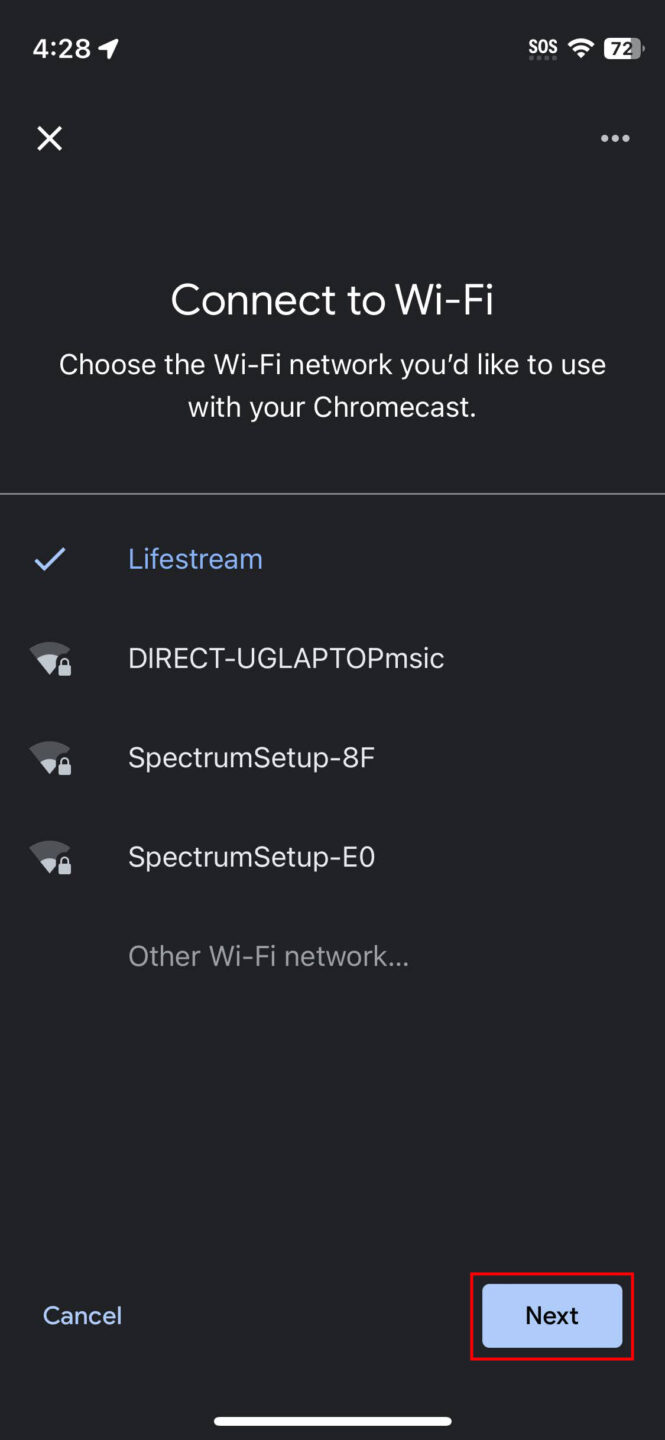Choose the DIRECT-UGLAPTOPmsic network
Viewport: 665px width, 1440px height.
pos(286,658)
